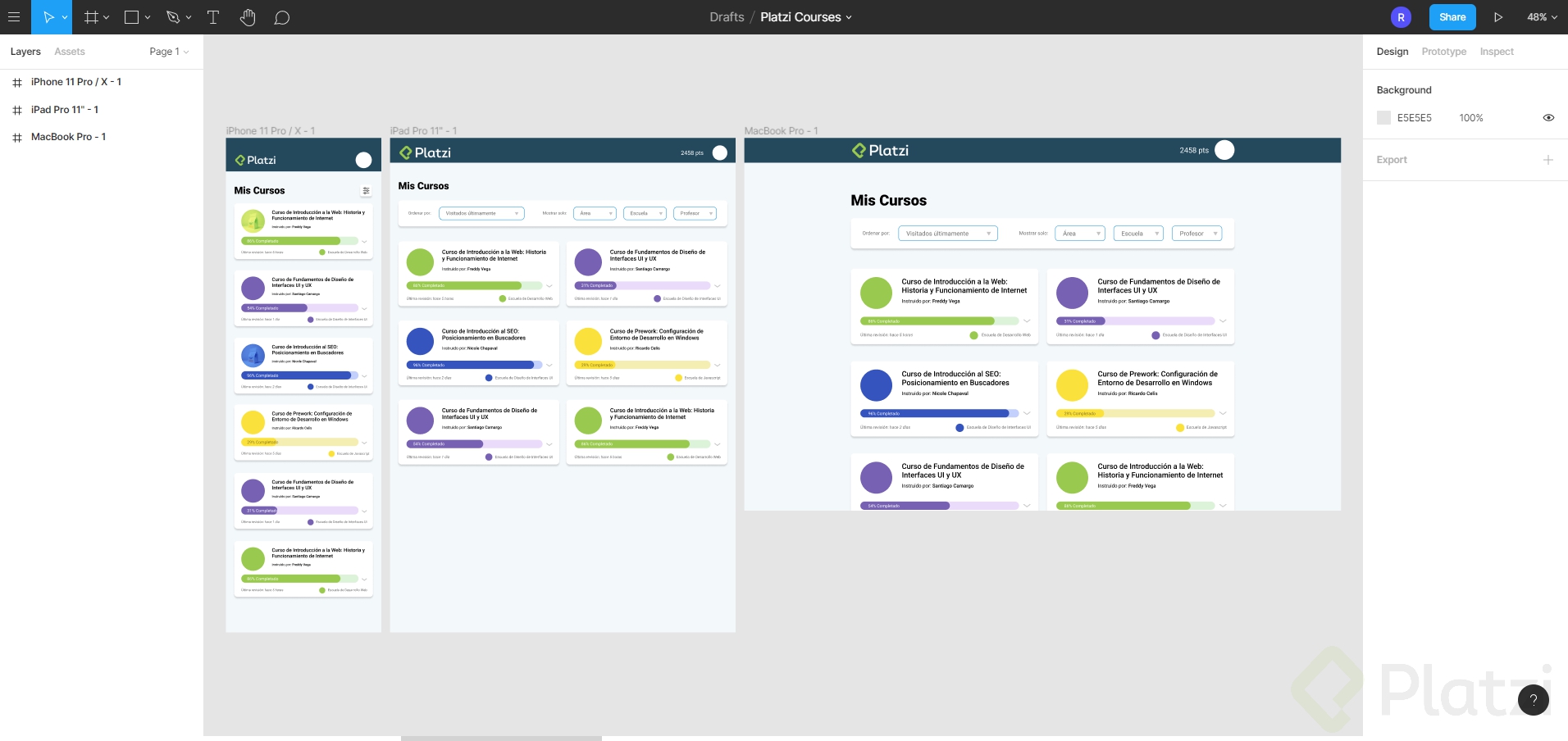Screen dimensions: 1568x741
Task: Click the frame icon beside iPhone 11 Pro layer
Action: 17,83
